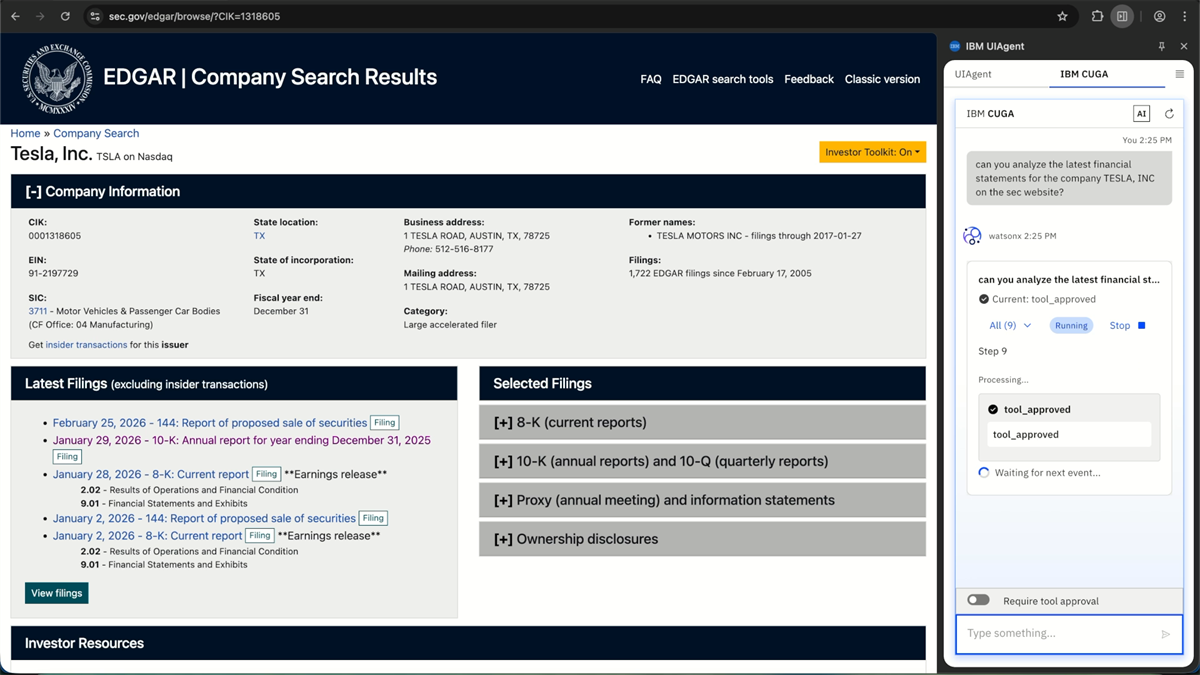Click the site info icon in address bar
1200x675 pixels.
(x=95, y=16)
